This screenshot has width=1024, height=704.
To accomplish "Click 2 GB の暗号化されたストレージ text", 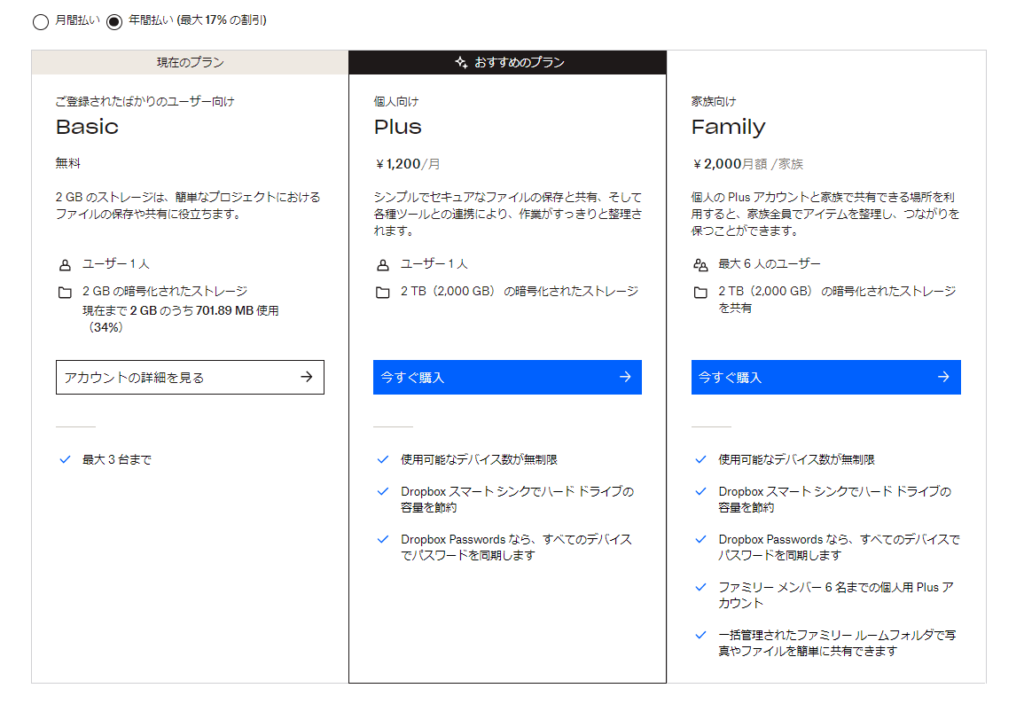I will pyautogui.click(x=165, y=291).
